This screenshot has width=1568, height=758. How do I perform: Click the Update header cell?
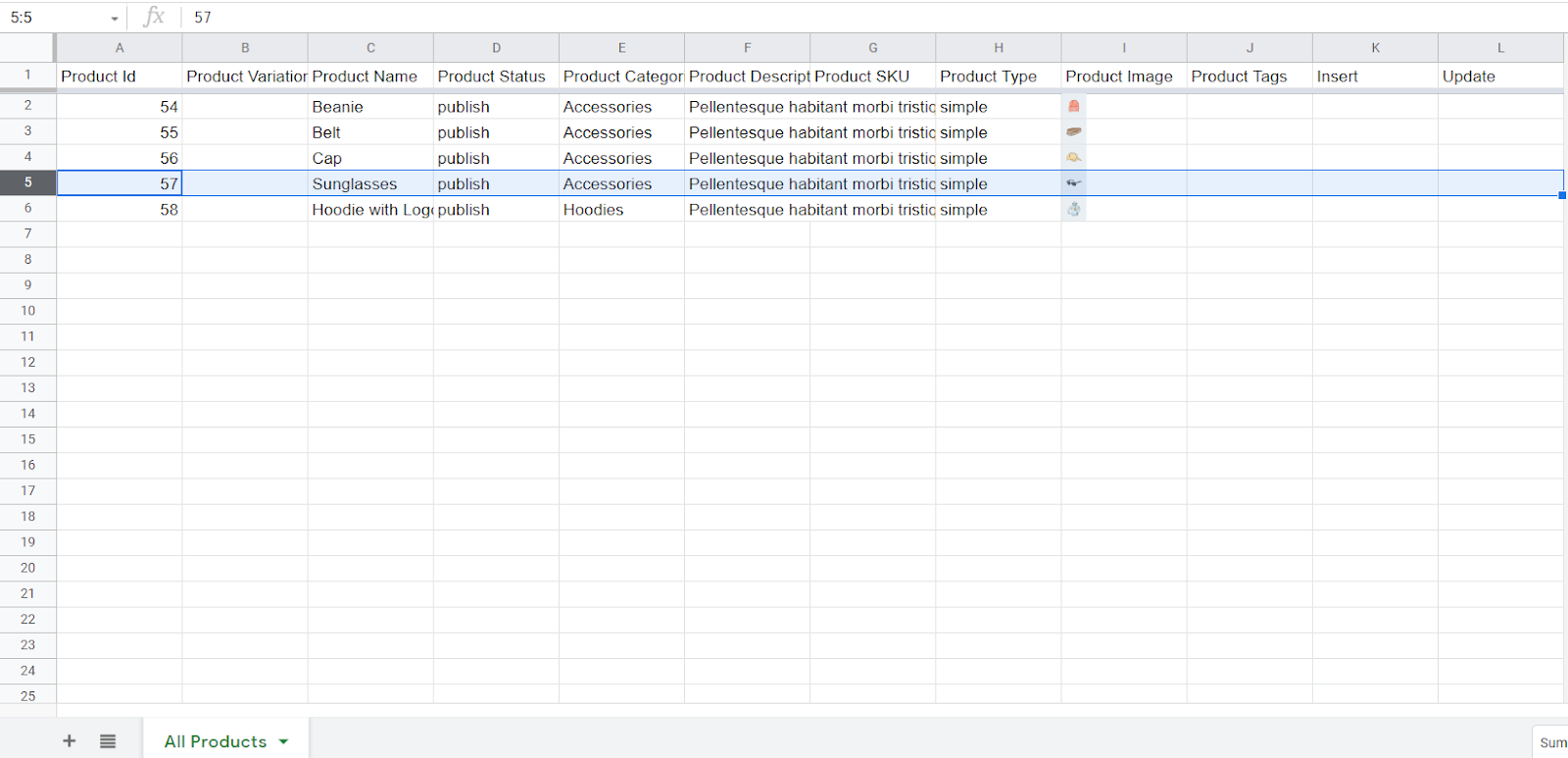[x=1500, y=76]
